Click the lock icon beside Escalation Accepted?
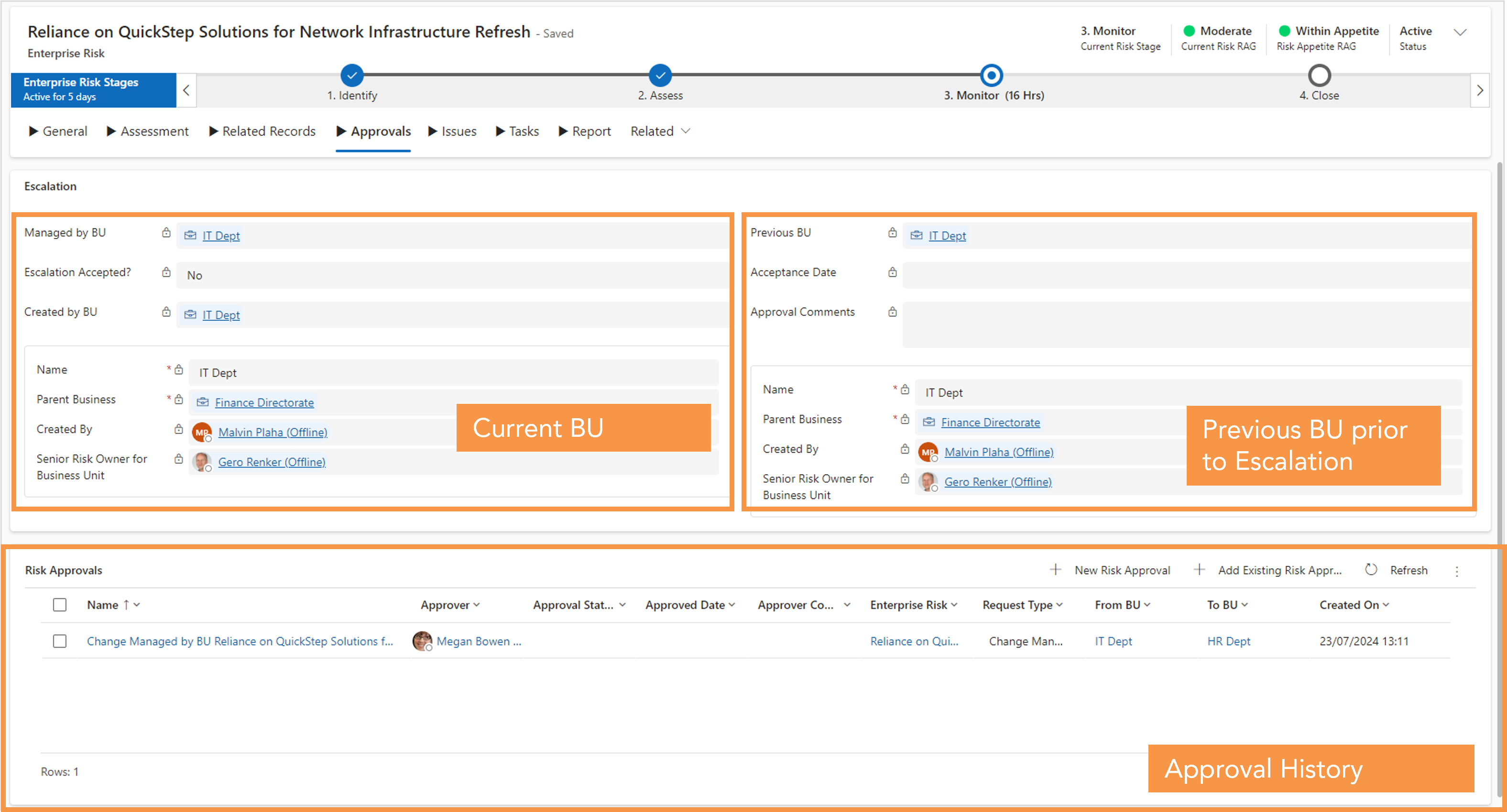 (x=166, y=272)
